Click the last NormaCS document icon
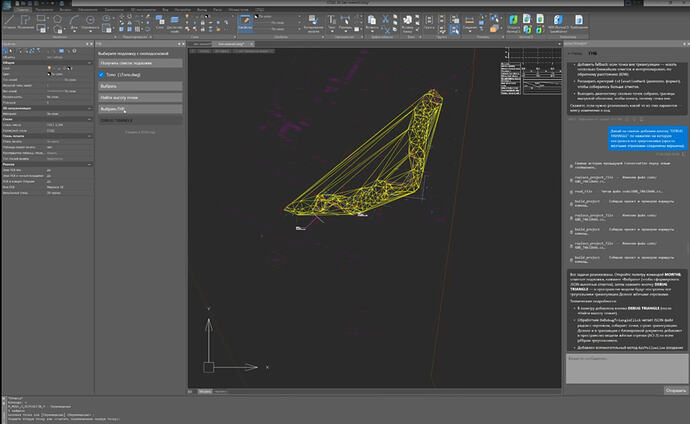Image resolution: width=690 pixels, height=424 pixels. [579, 21]
